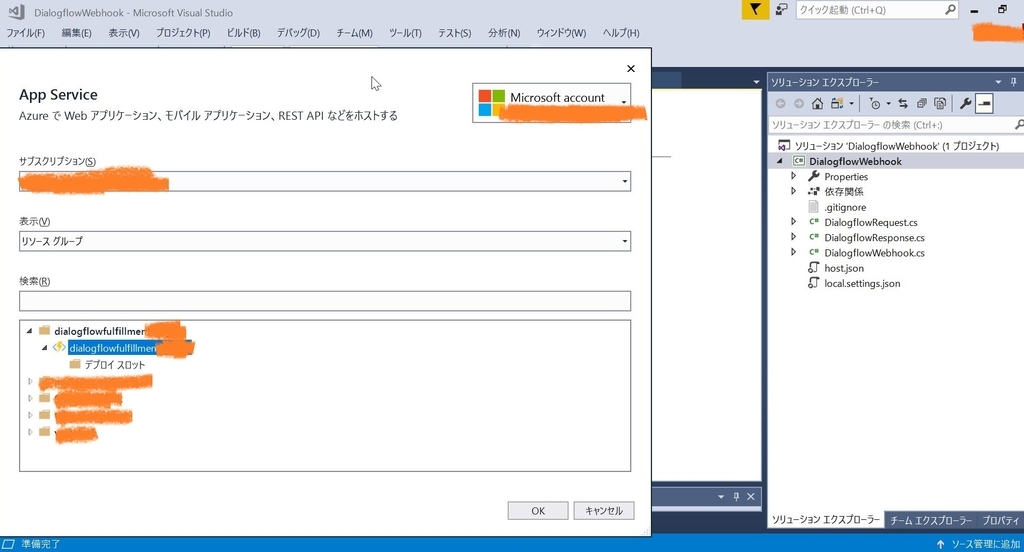This screenshot has width=1024, height=552.
Task: Toggle Preview Selected Items button
Action: pyautogui.click(x=984, y=103)
